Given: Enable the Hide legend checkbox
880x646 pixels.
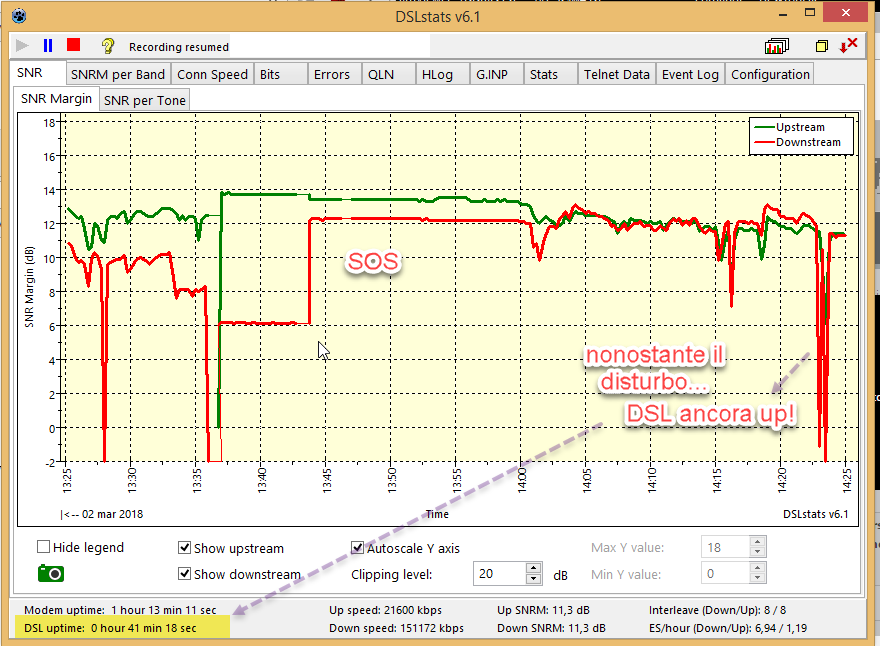Looking at the screenshot, I should (x=43, y=547).
